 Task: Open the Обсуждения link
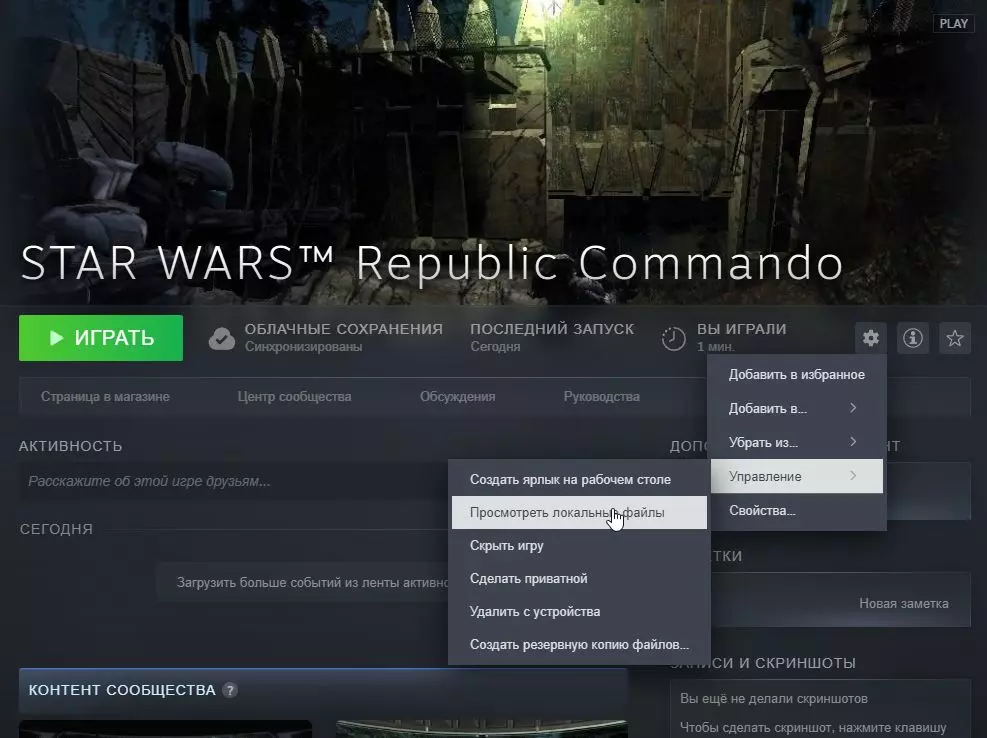[458, 397]
